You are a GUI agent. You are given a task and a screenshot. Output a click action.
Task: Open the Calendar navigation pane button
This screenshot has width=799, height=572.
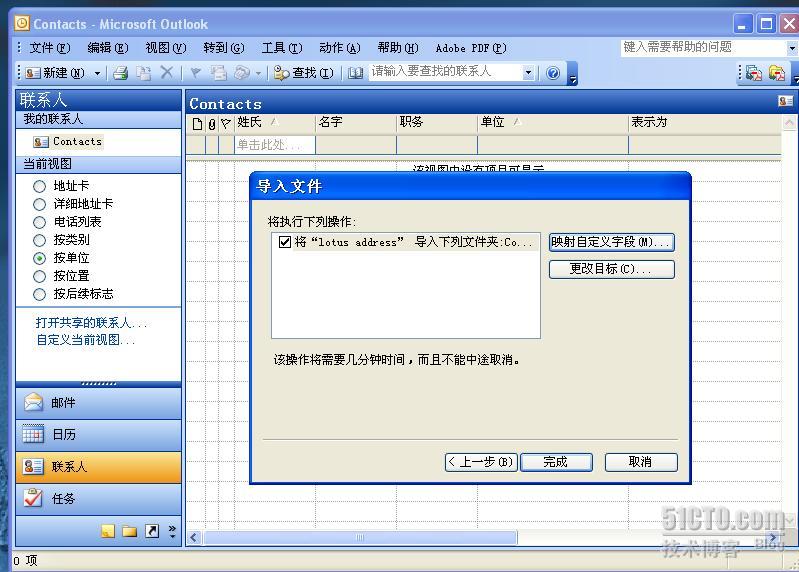(x=98, y=434)
